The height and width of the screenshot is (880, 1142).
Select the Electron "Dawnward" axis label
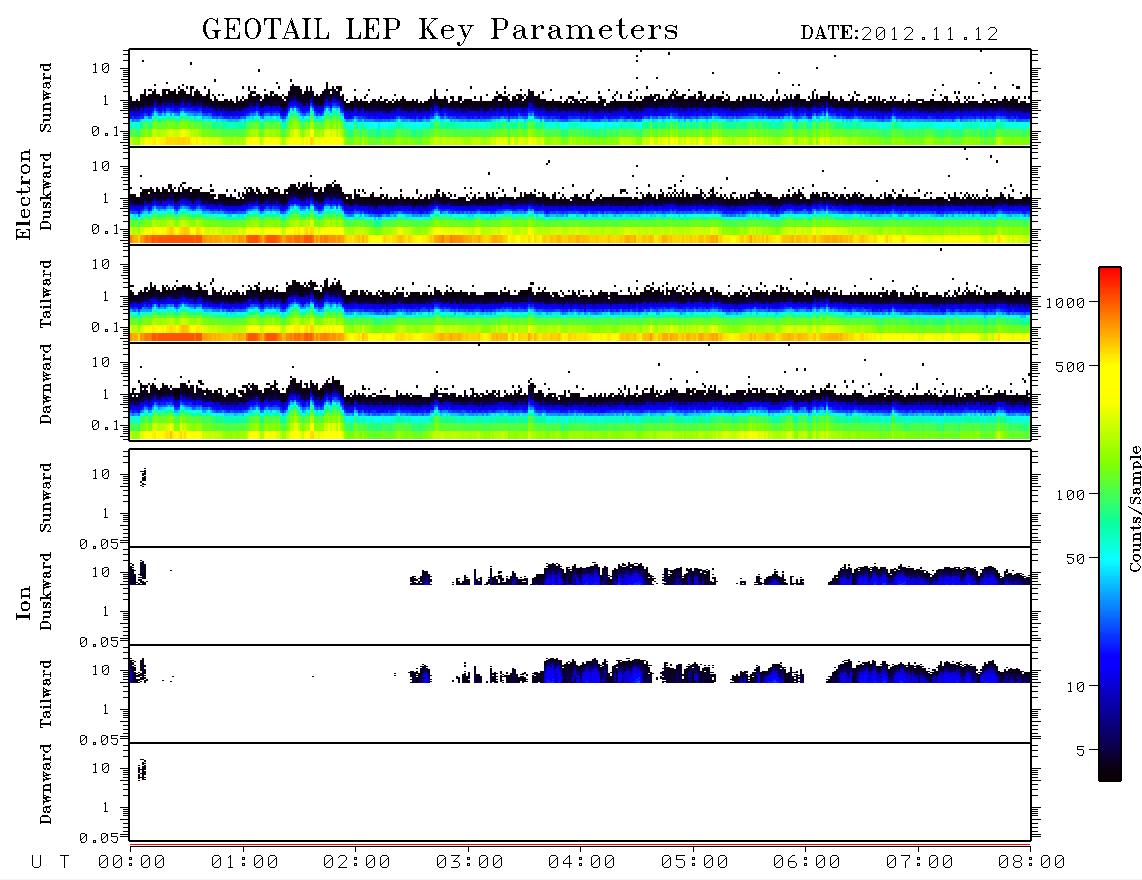coord(45,384)
